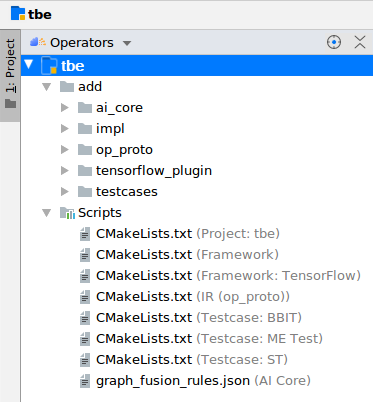Open the 1: Project side tab
This screenshot has width=373, height=402.
pyautogui.click(x=10, y=75)
